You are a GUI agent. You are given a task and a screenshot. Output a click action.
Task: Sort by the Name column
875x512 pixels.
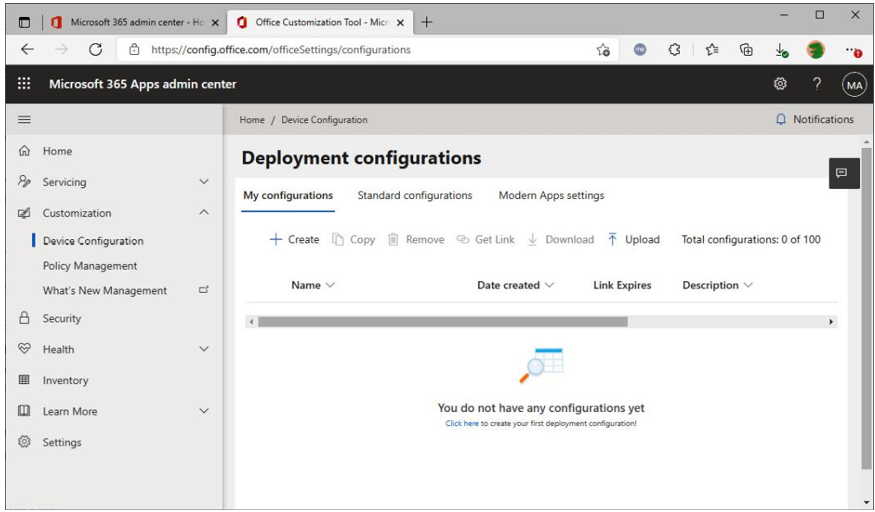(312, 286)
